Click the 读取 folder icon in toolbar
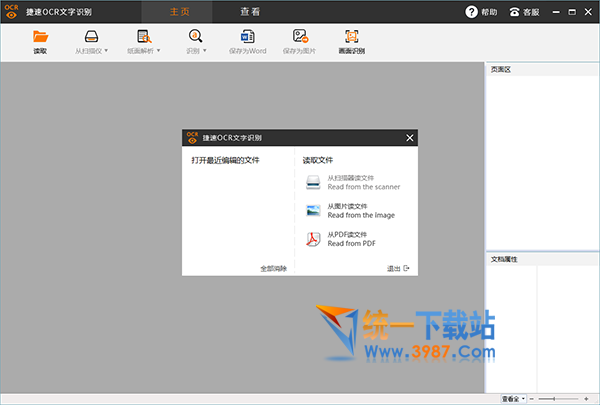This screenshot has height=405, width=600. [40, 37]
